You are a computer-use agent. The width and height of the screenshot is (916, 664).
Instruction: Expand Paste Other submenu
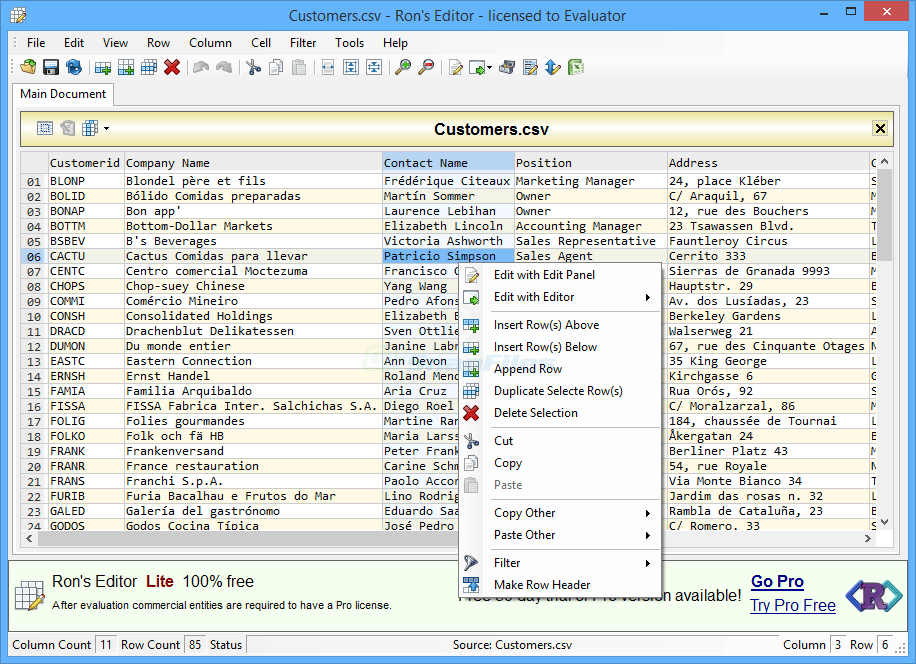pyautogui.click(x=560, y=535)
